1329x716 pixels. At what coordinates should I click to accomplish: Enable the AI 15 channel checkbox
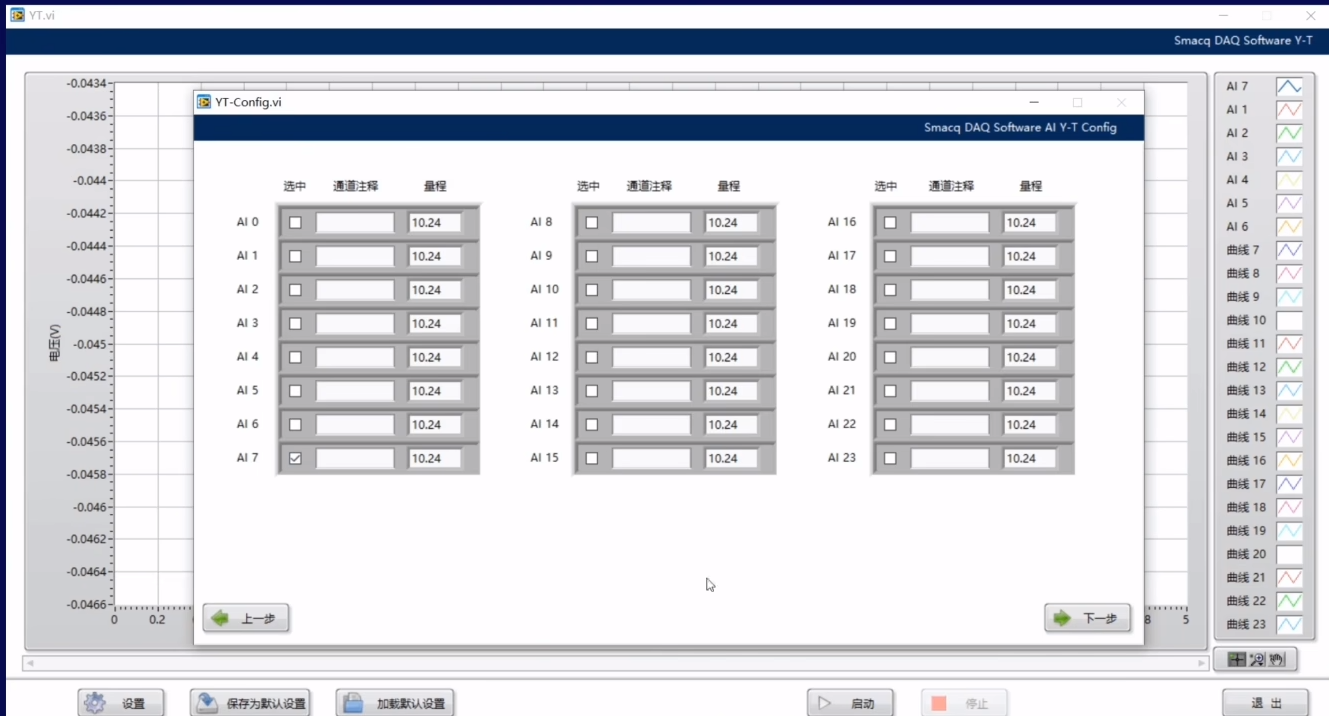[592, 458]
